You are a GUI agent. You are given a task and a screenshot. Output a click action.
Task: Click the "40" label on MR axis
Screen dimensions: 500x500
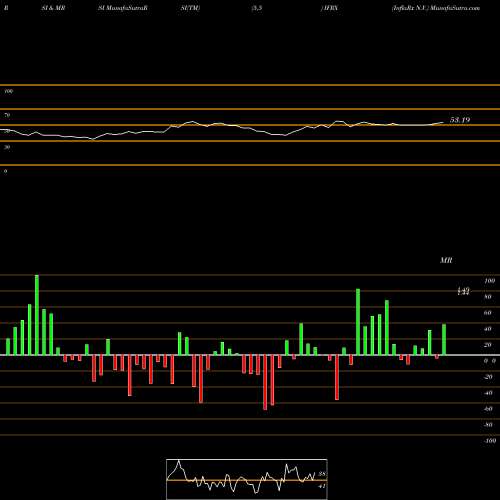tap(488, 329)
